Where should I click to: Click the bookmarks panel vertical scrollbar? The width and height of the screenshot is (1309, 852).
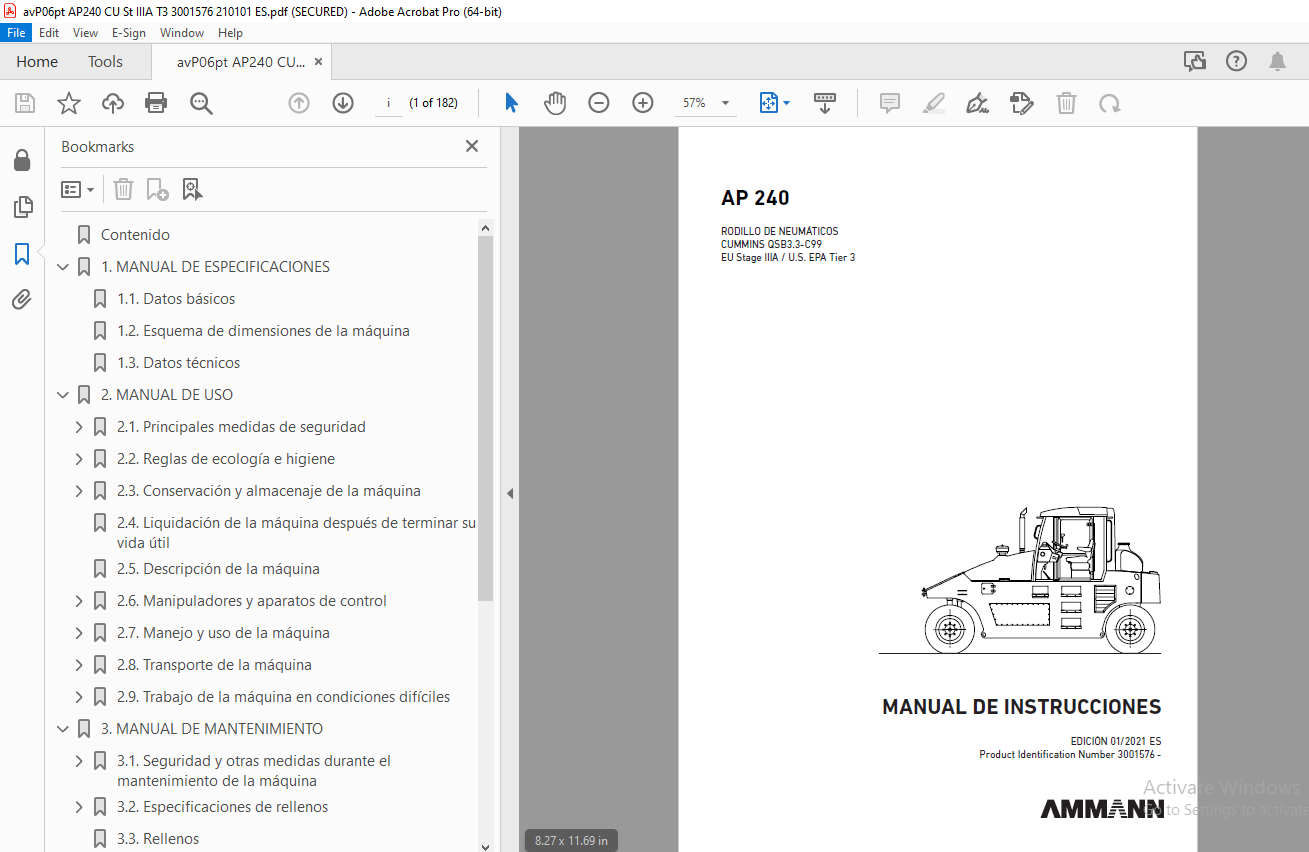[486, 418]
